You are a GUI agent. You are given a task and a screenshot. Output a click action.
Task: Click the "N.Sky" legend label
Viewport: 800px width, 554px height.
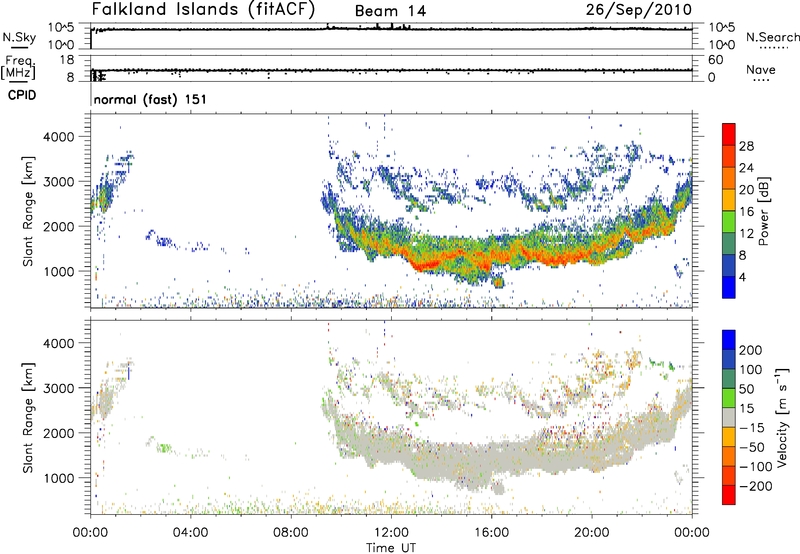pos(19,37)
